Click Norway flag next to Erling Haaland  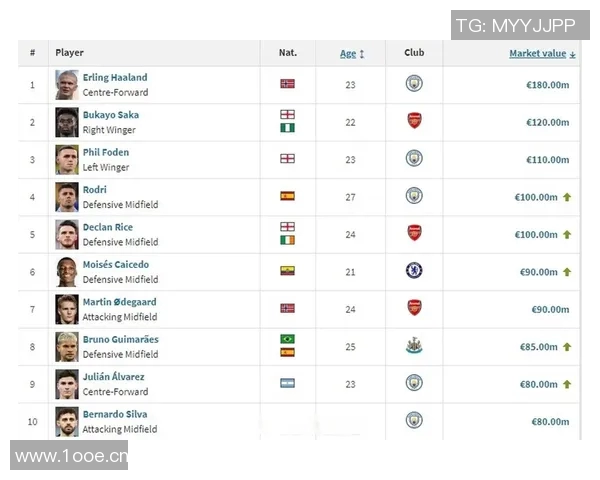coord(287,84)
